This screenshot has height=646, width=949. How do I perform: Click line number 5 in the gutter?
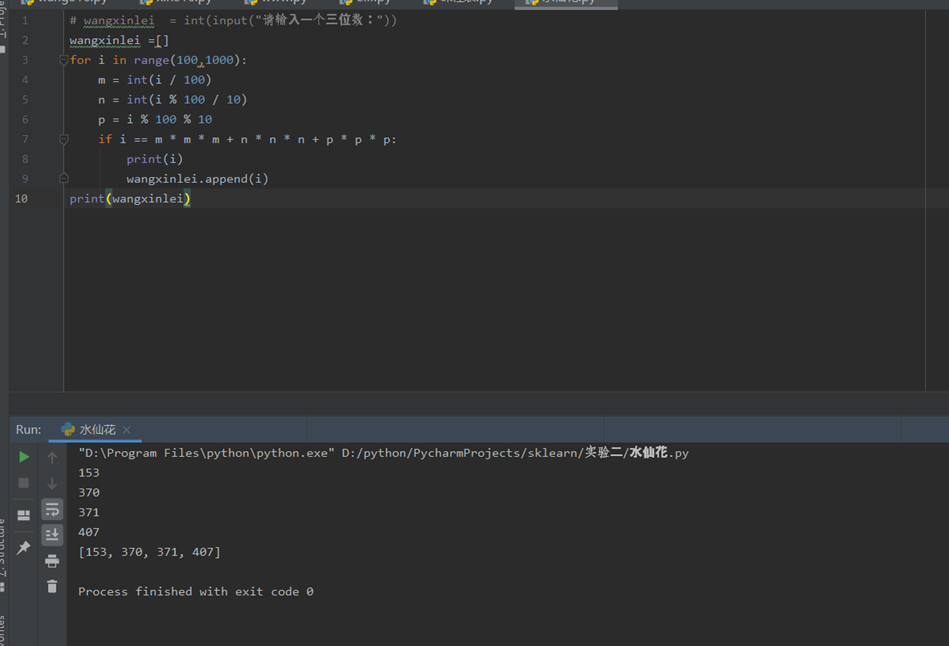(25, 100)
